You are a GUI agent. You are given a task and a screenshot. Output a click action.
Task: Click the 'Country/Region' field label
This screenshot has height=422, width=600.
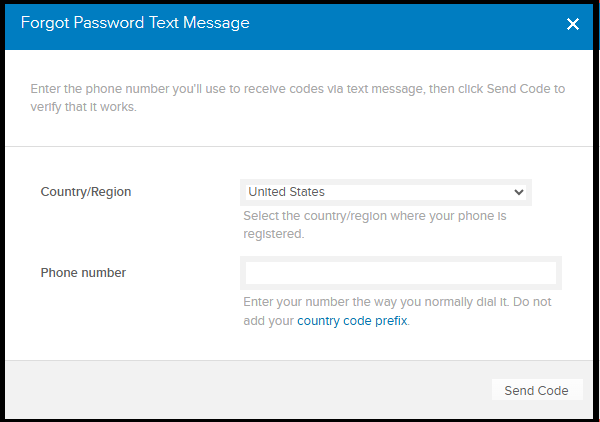click(x=86, y=192)
